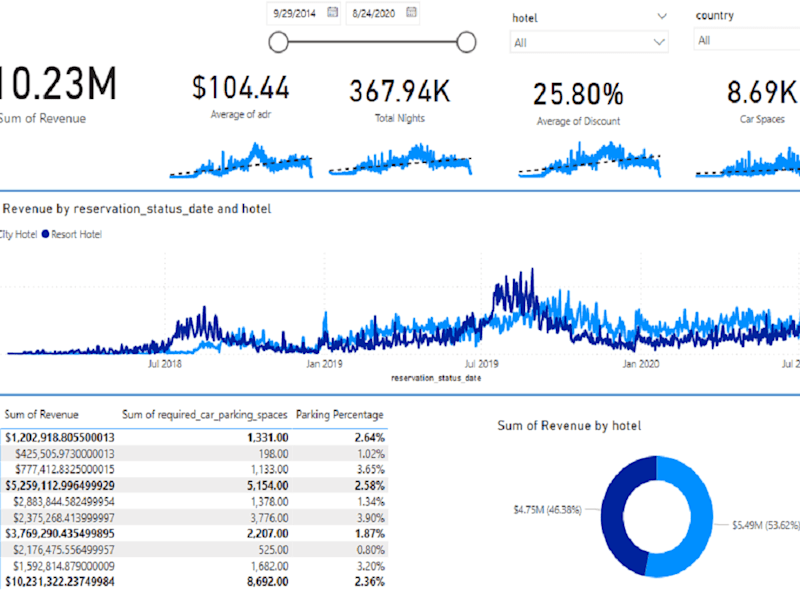Image resolution: width=800 pixels, height=600 pixels.
Task: Select the Average of adr sparkline chart
Action: tap(241, 160)
